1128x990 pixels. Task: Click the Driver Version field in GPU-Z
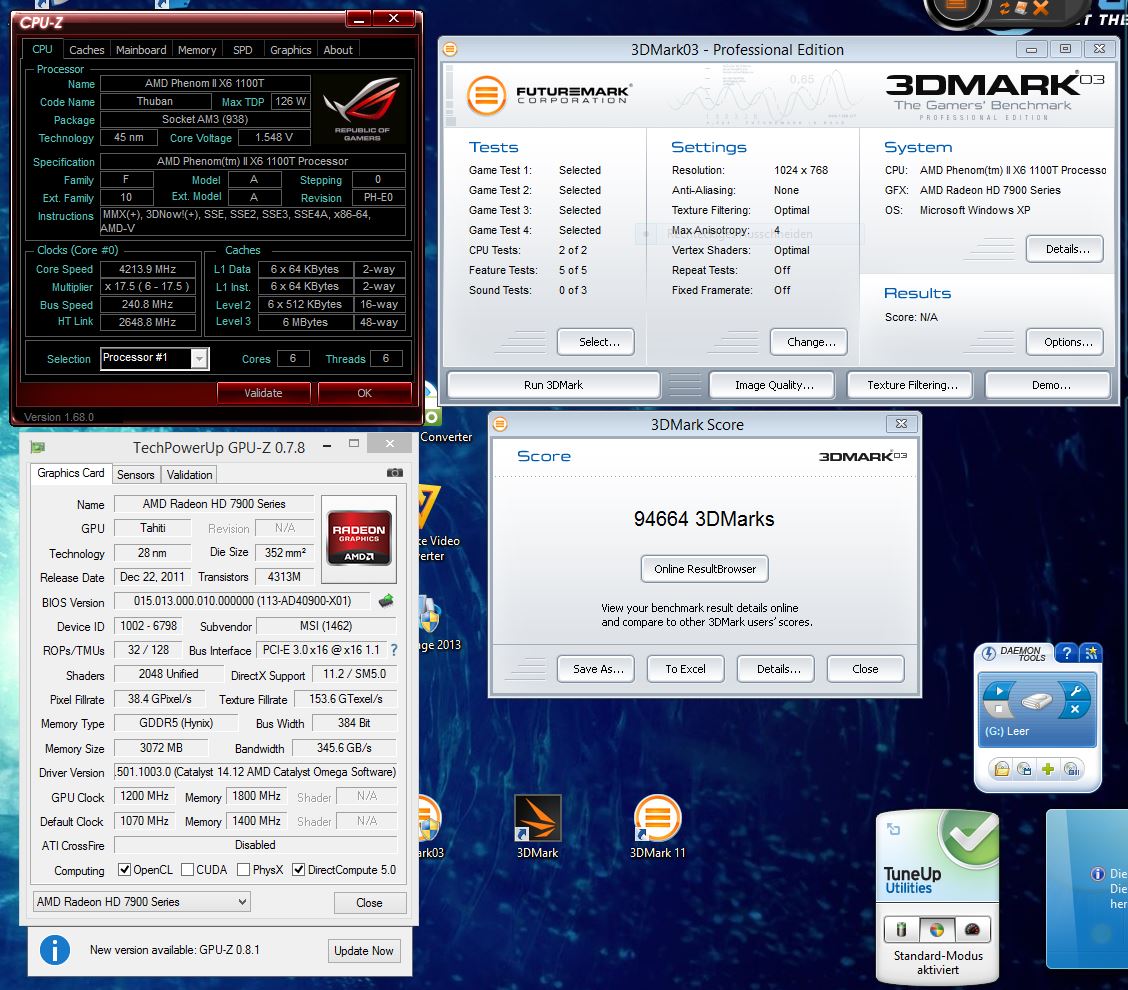[255, 772]
